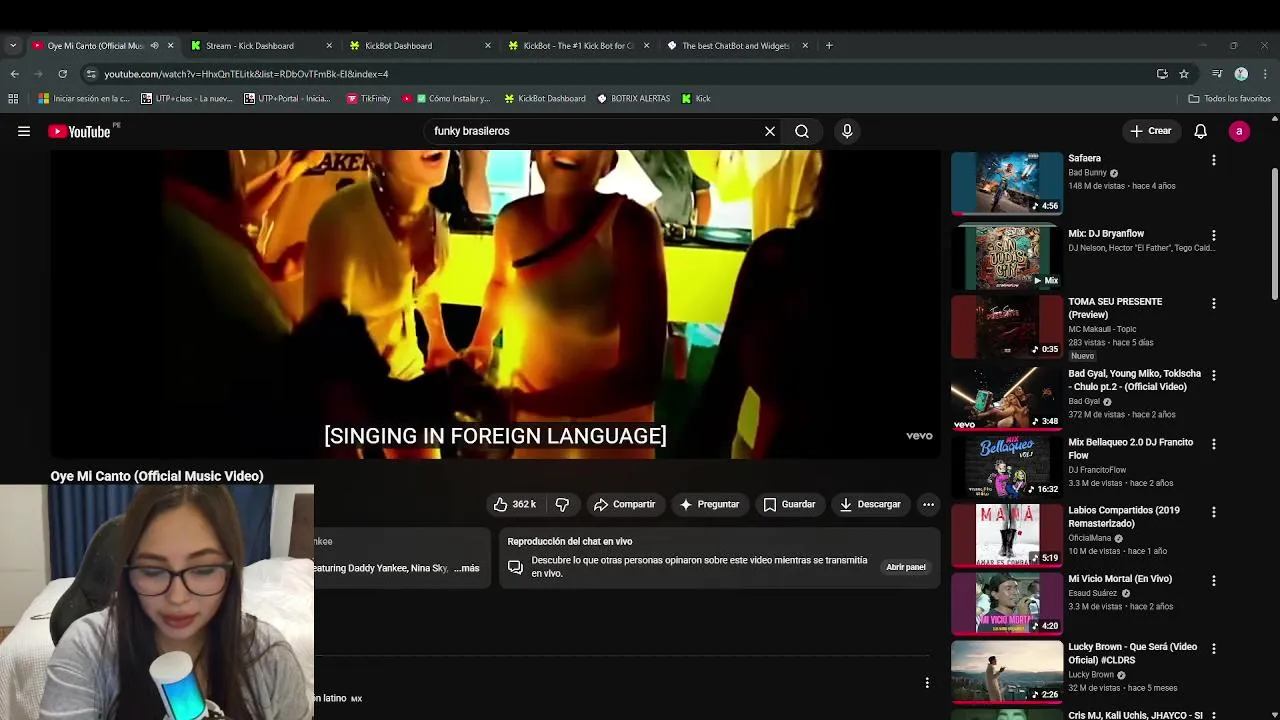Open BOTRIX ALERTAS bookmark
The width and height of the screenshot is (1280, 720).
coord(633,98)
